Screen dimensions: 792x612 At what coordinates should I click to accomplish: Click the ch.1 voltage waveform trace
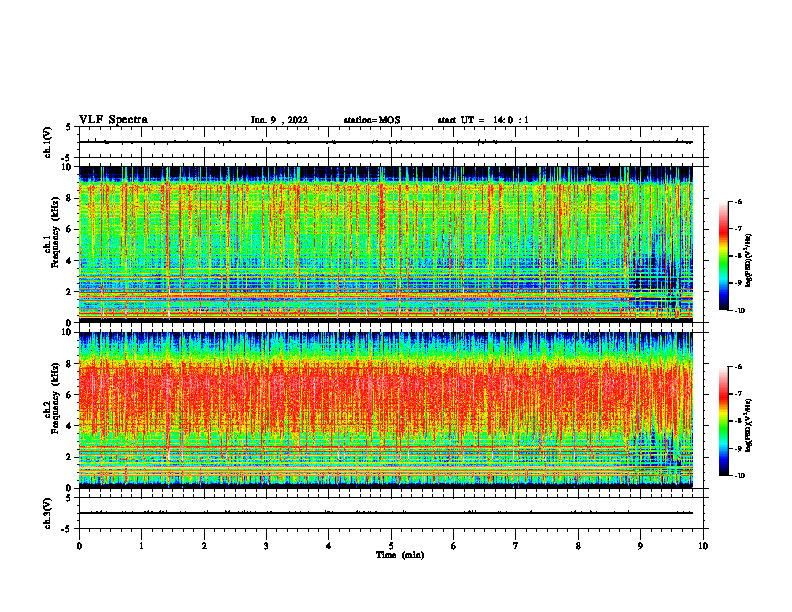click(x=386, y=142)
